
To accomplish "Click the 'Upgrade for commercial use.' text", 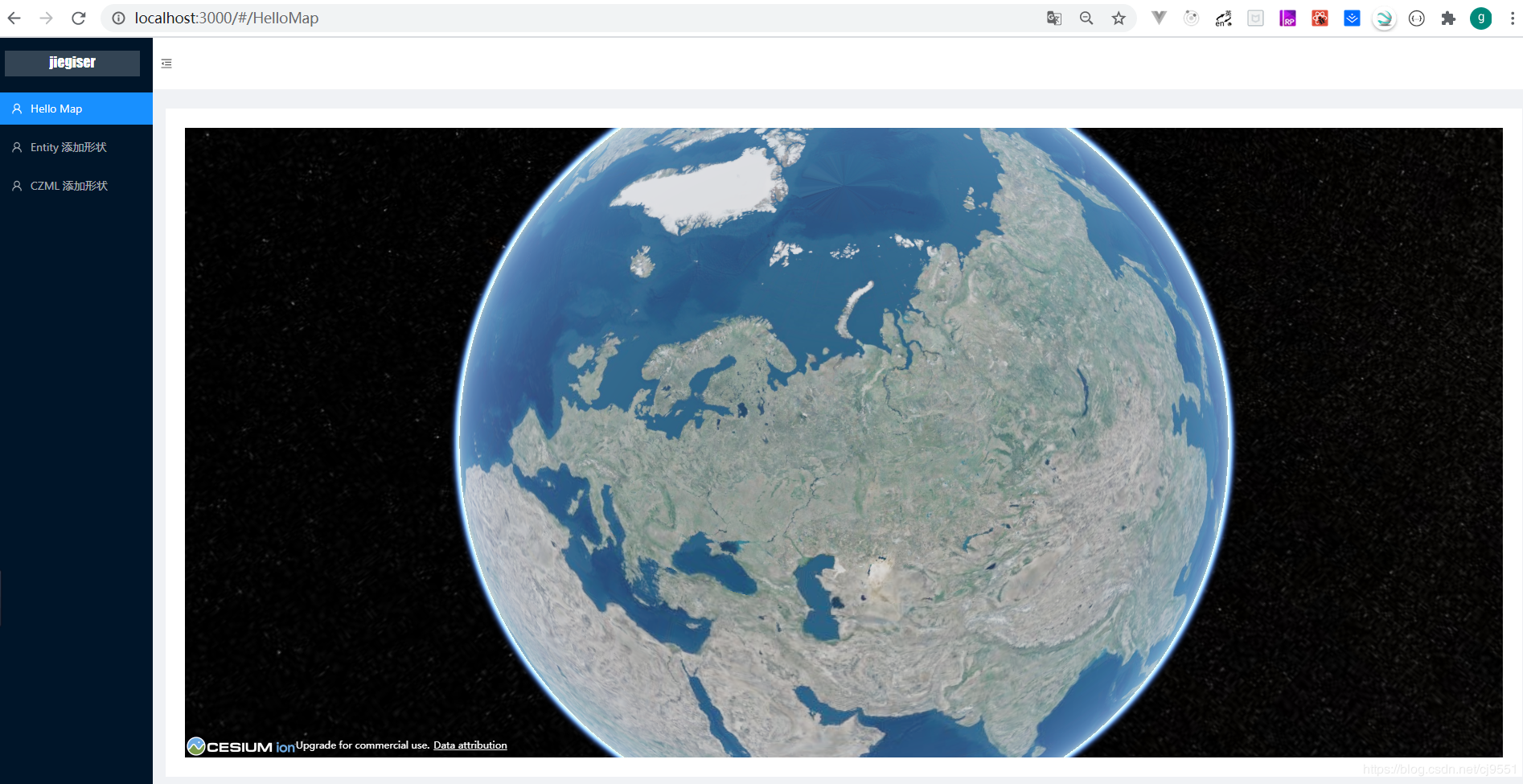I will (363, 745).
